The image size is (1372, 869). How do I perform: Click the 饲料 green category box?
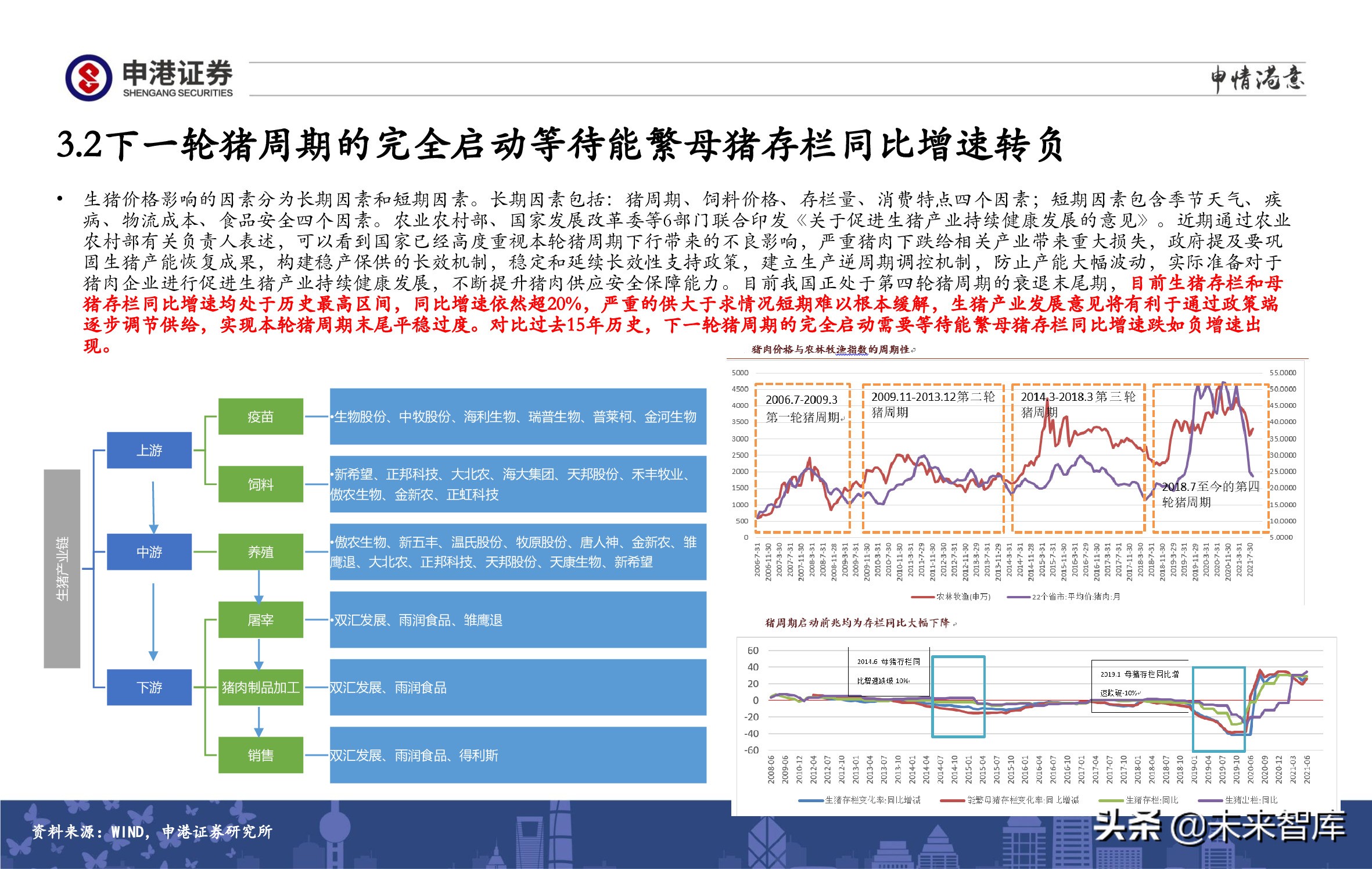261,484
